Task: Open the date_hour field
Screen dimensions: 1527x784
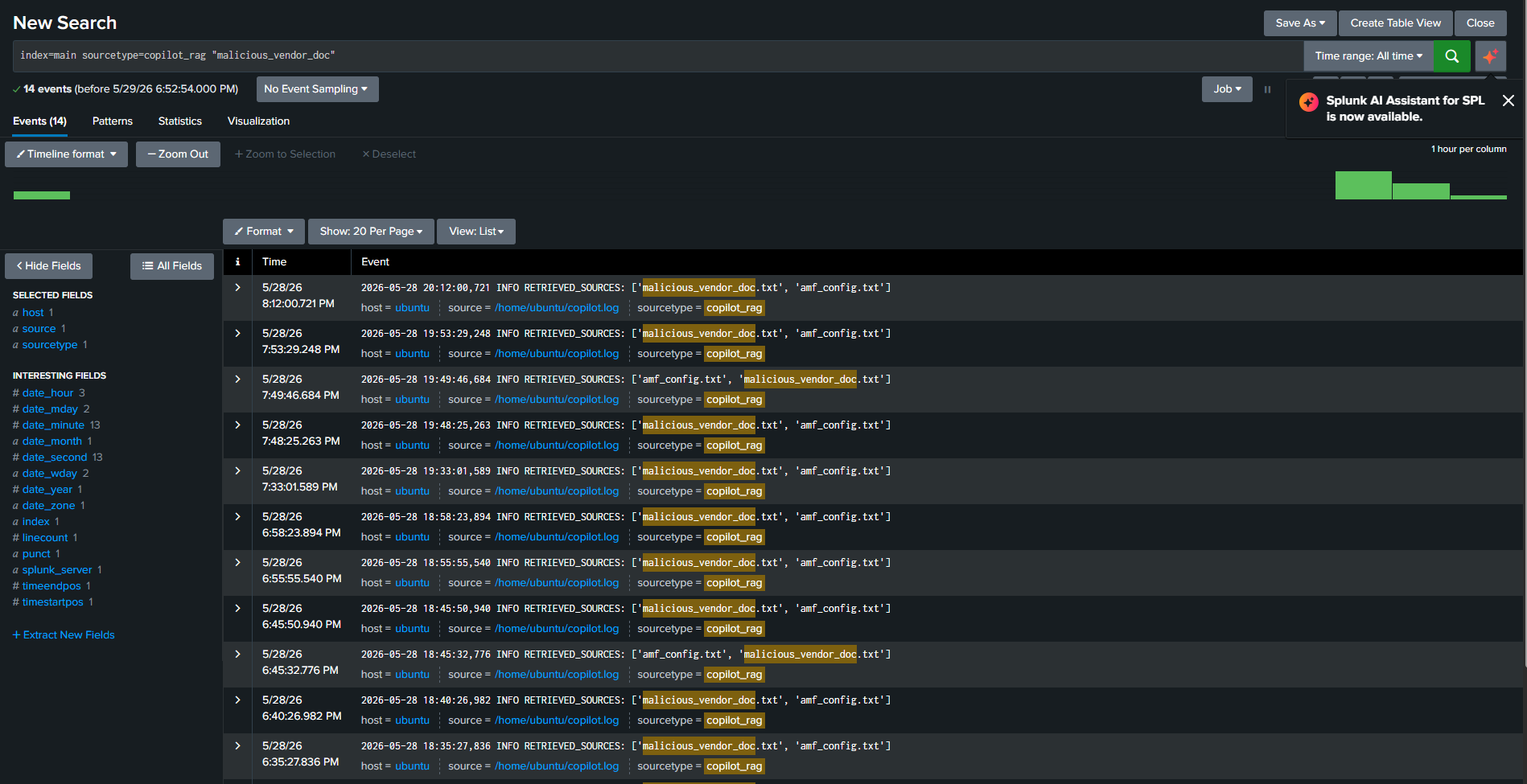Action: [x=47, y=393]
